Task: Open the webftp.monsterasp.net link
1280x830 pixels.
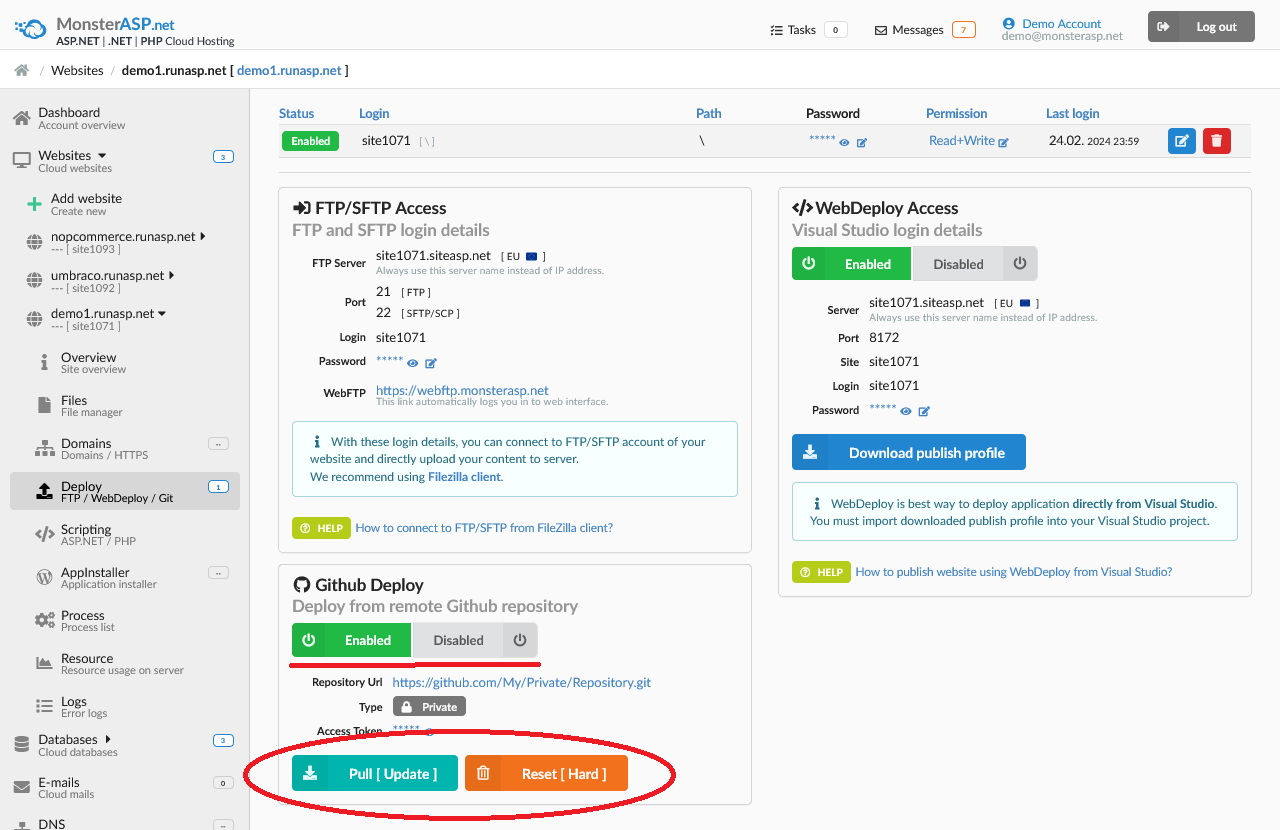Action: [462, 390]
